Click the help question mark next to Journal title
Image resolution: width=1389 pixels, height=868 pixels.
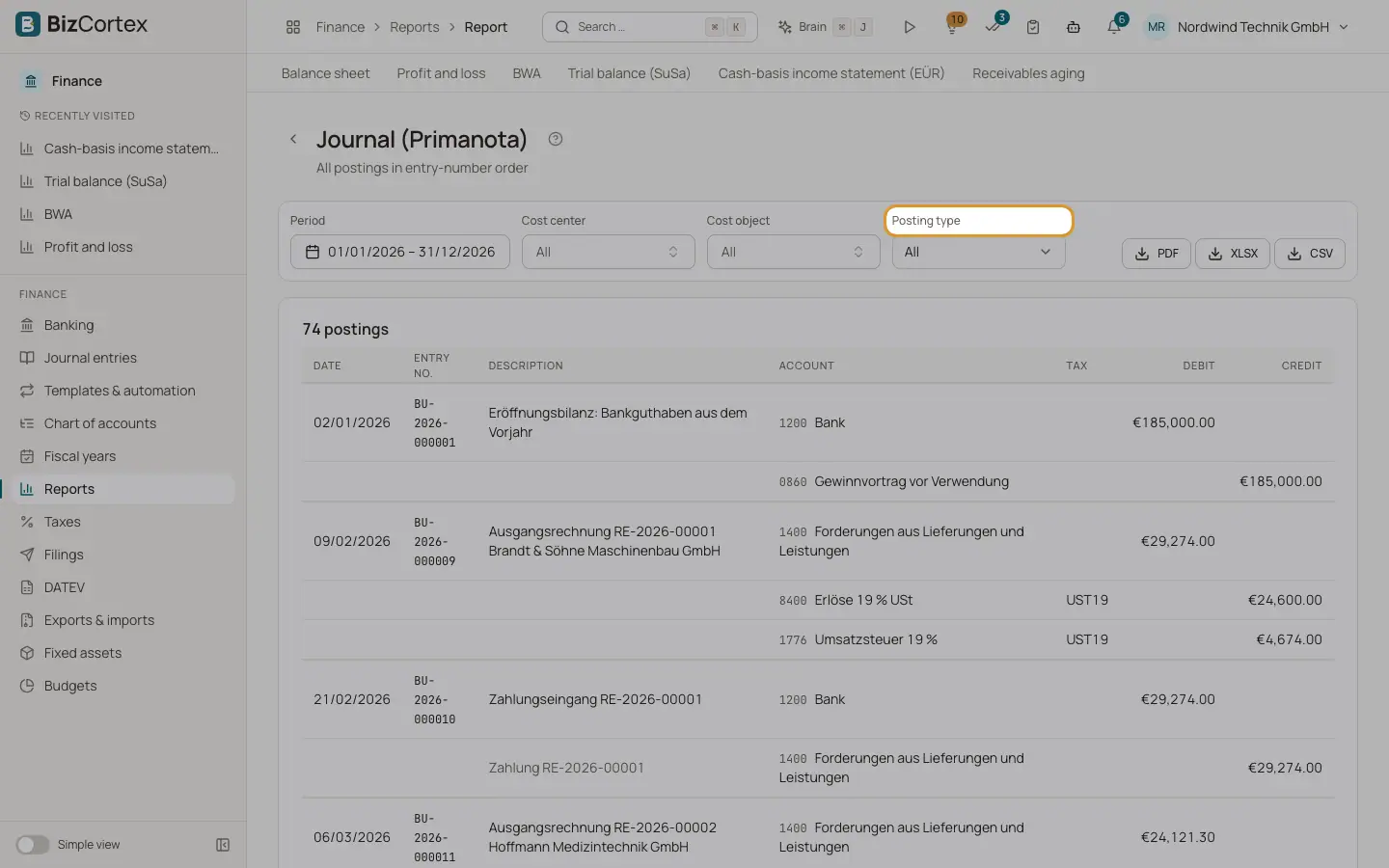(556, 139)
